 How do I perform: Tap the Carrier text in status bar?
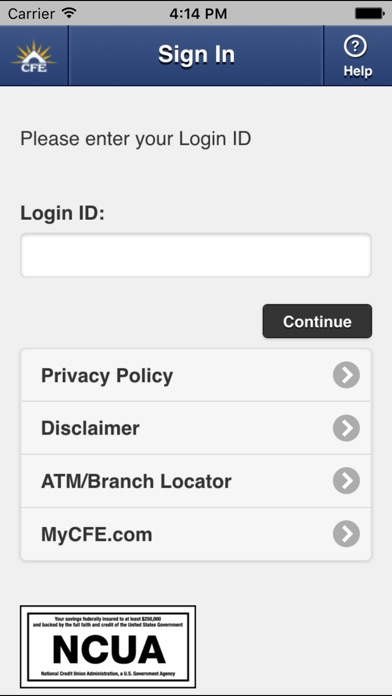click(x=31, y=13)
